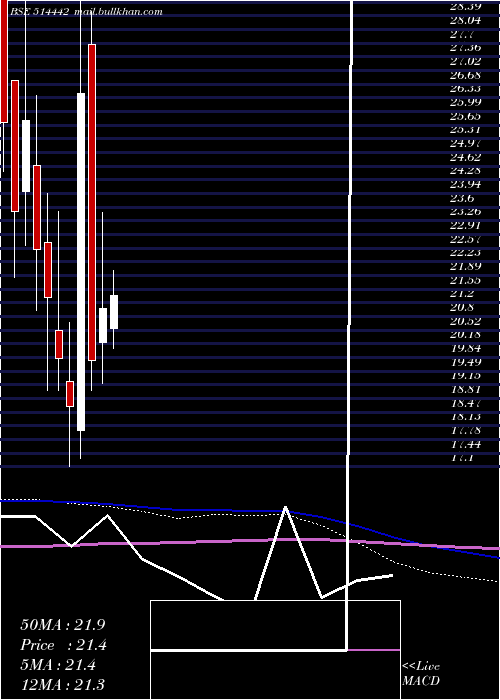Select the 26.33 axis value
Viewport: 500px width, 700px height.
coord(465,88)
